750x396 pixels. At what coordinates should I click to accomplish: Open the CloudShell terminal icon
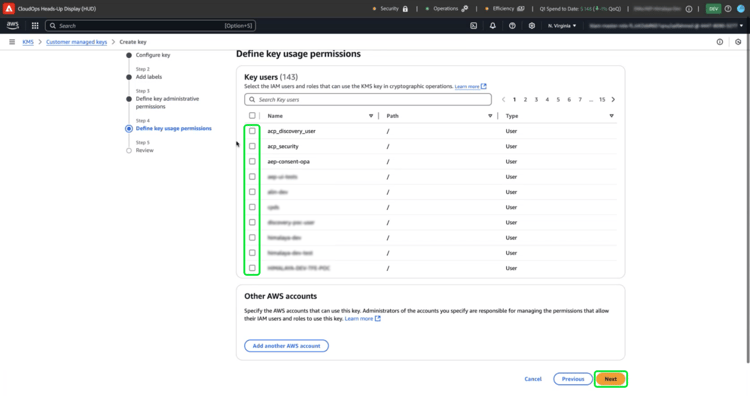tap(474, 26)
